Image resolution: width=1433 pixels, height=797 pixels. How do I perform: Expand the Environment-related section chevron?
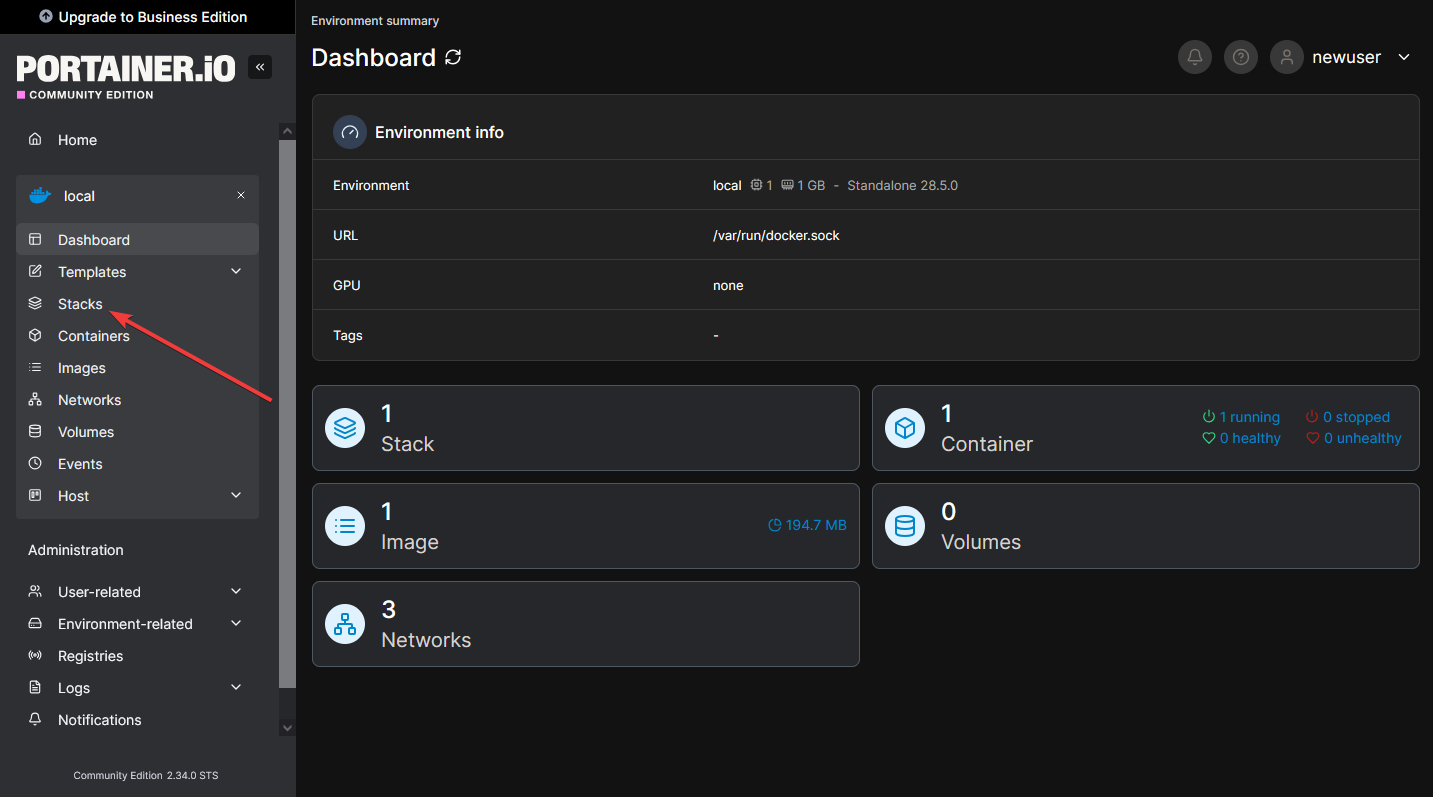pos(236,624)
